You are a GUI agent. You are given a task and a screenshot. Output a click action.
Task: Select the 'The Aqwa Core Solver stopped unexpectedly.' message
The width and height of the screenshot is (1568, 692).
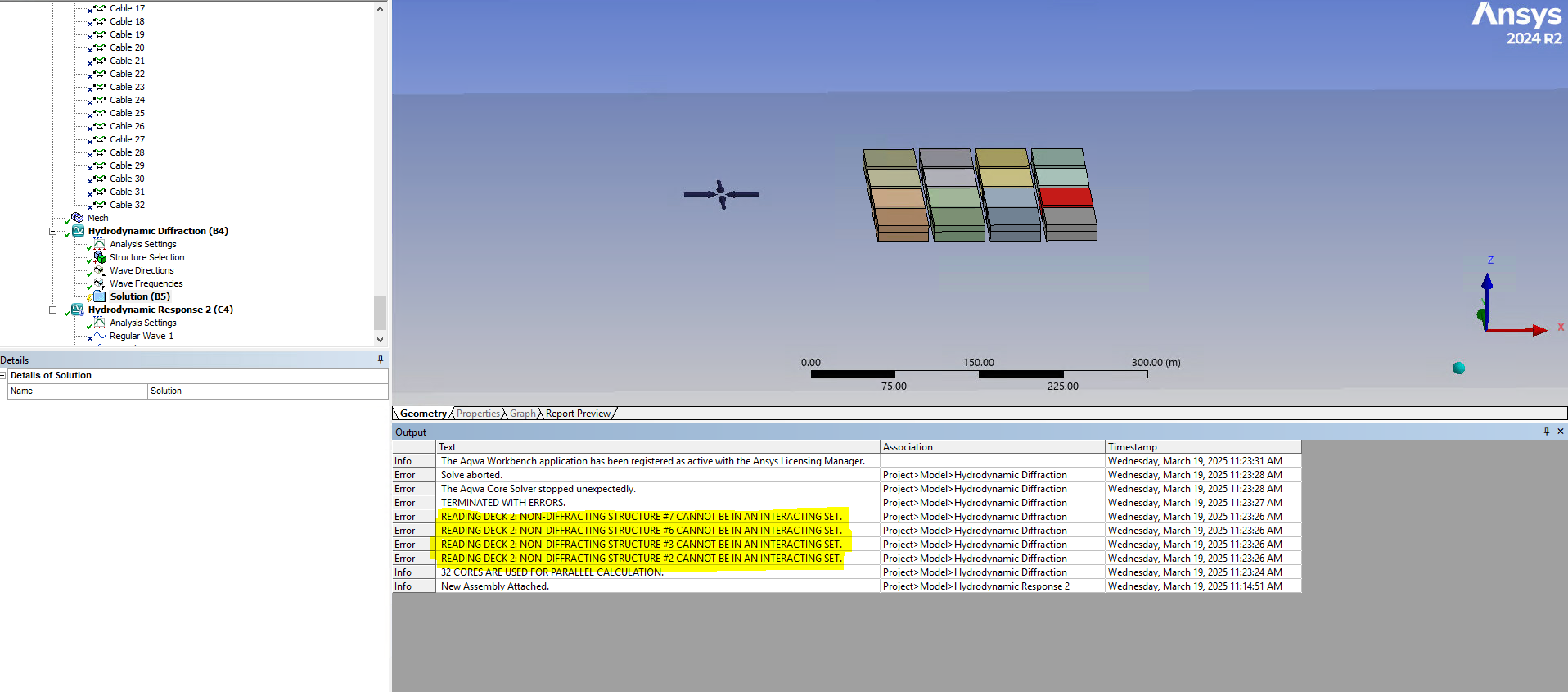538,489
